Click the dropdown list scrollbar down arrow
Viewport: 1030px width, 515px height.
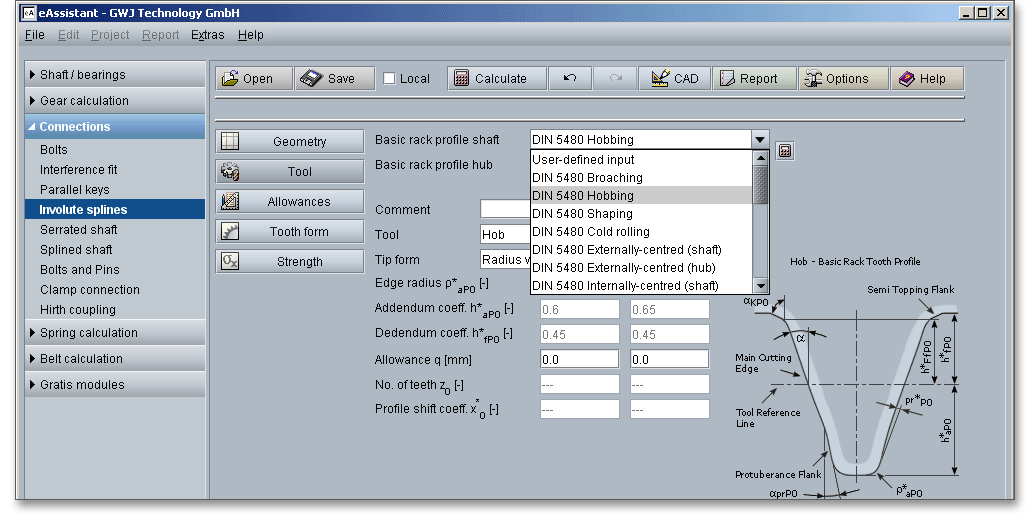pyautogui.click(x=760, y=286)
